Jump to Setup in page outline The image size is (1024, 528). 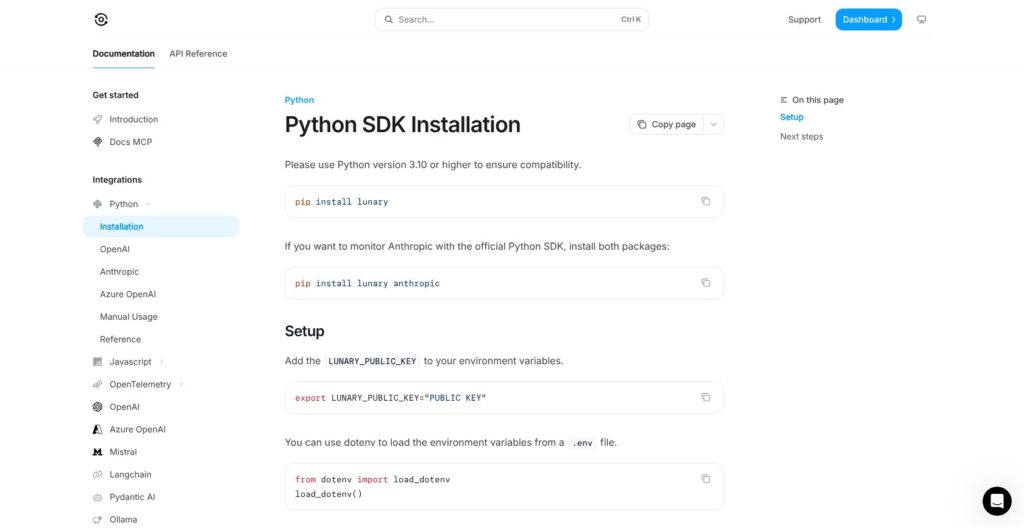(x=792, y=117)
